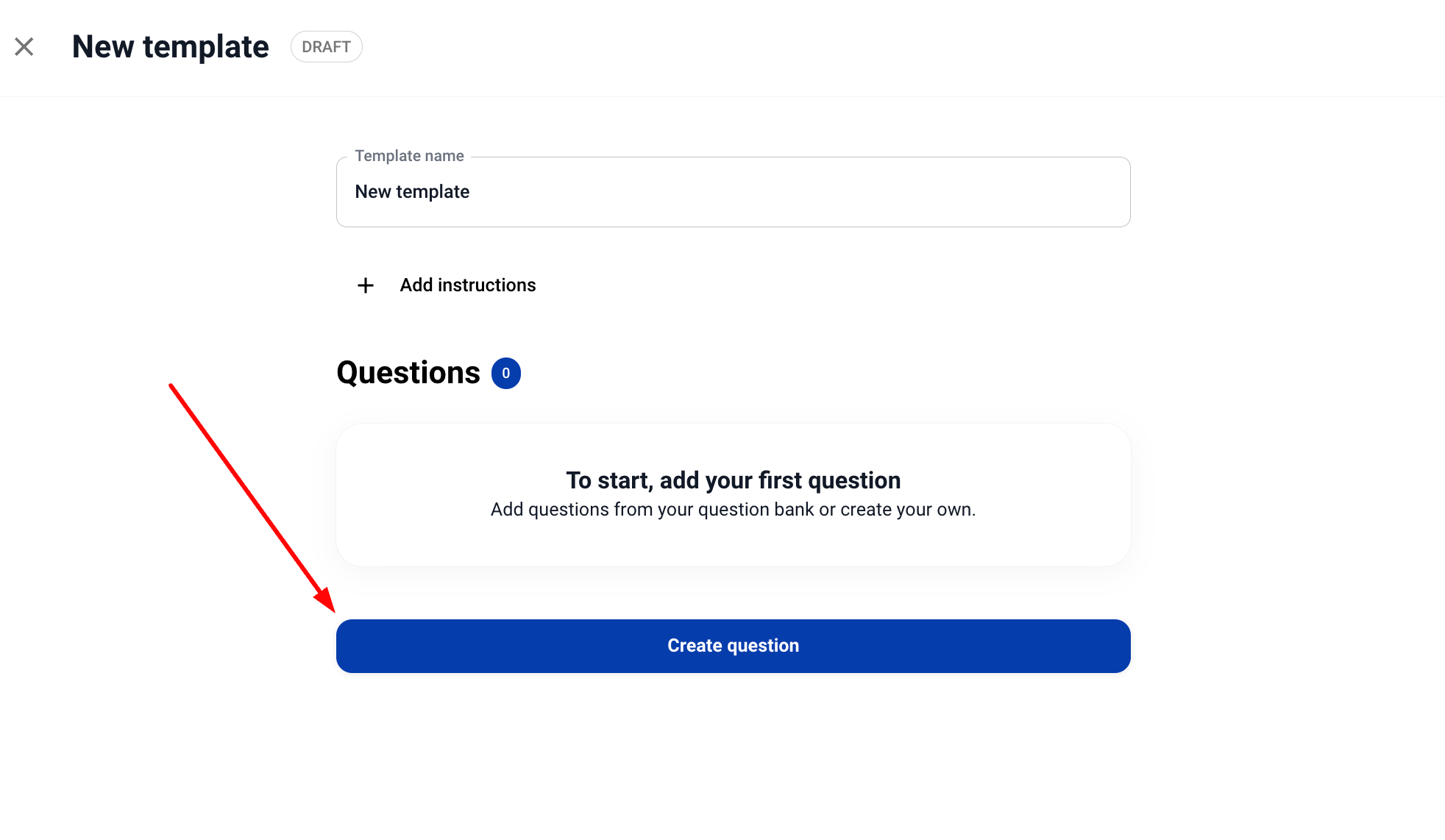Click the 'Add questions from your question bank' text
The width and height of the screenshot is (1445, 840).
click(733, 510)
